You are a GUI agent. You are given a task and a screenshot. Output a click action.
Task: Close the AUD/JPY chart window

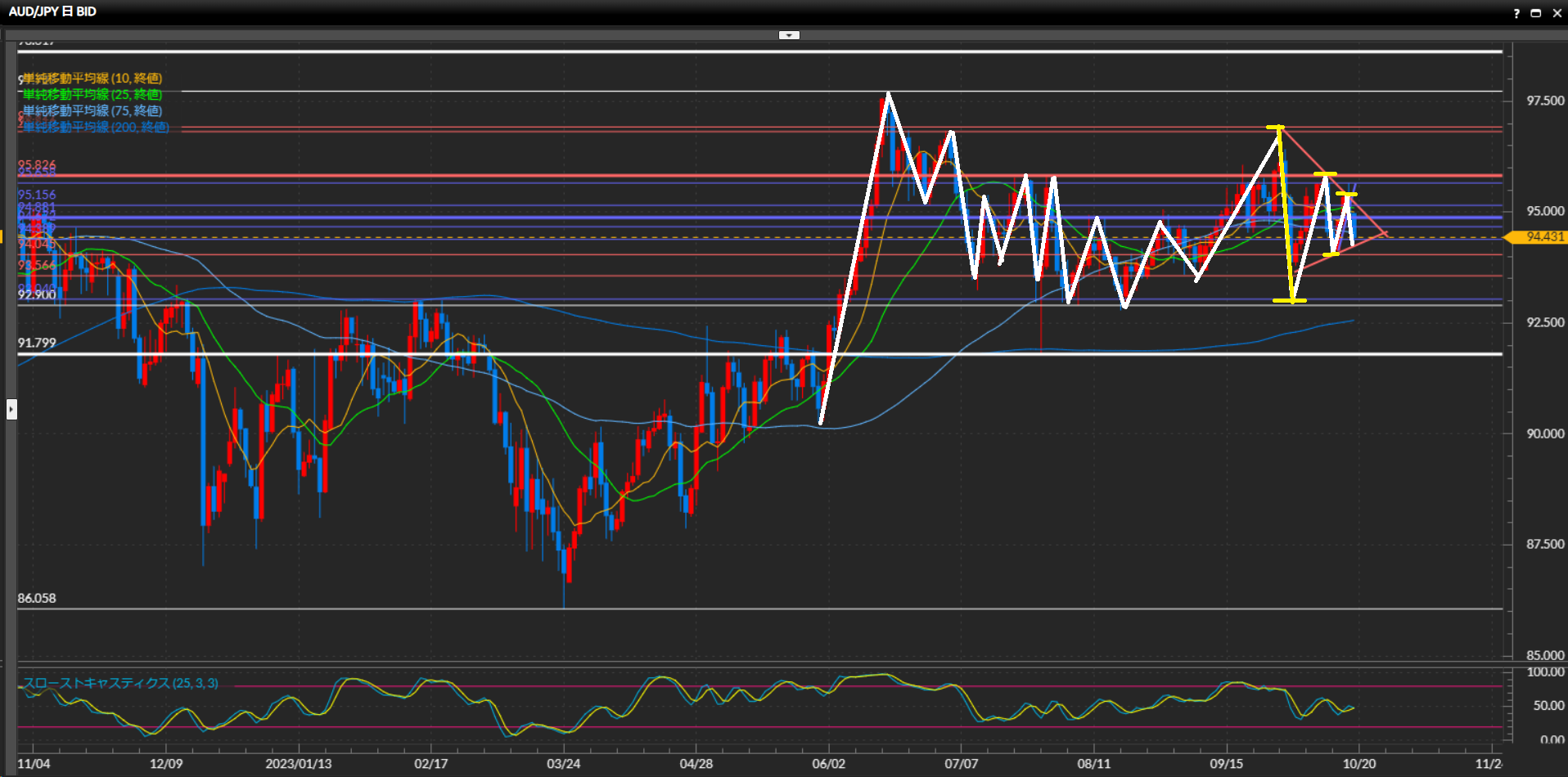click(1557, 13)
